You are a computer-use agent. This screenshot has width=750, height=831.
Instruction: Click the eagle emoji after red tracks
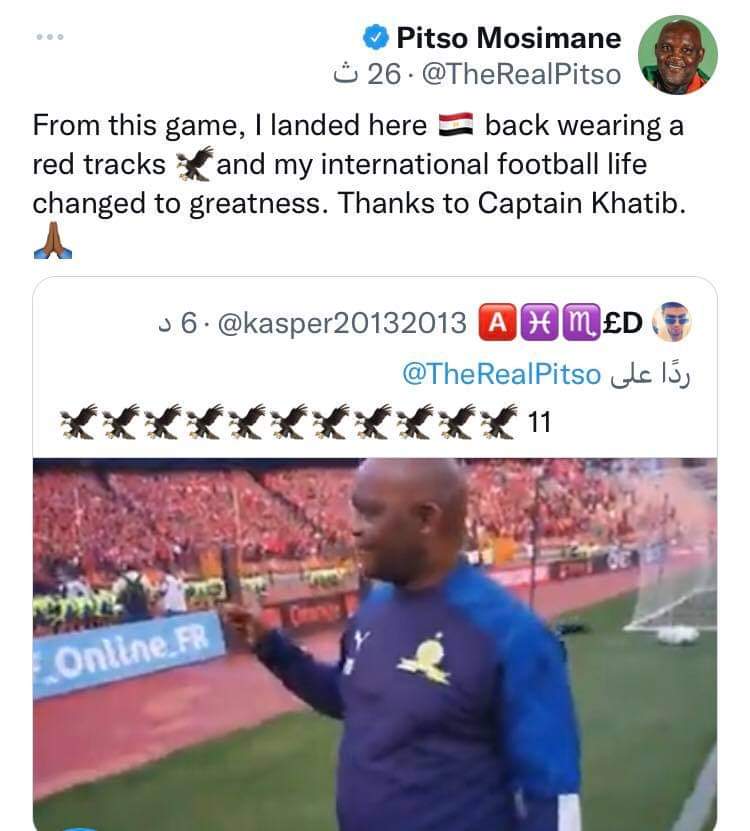pyautogui.click(x=195, y=164)
